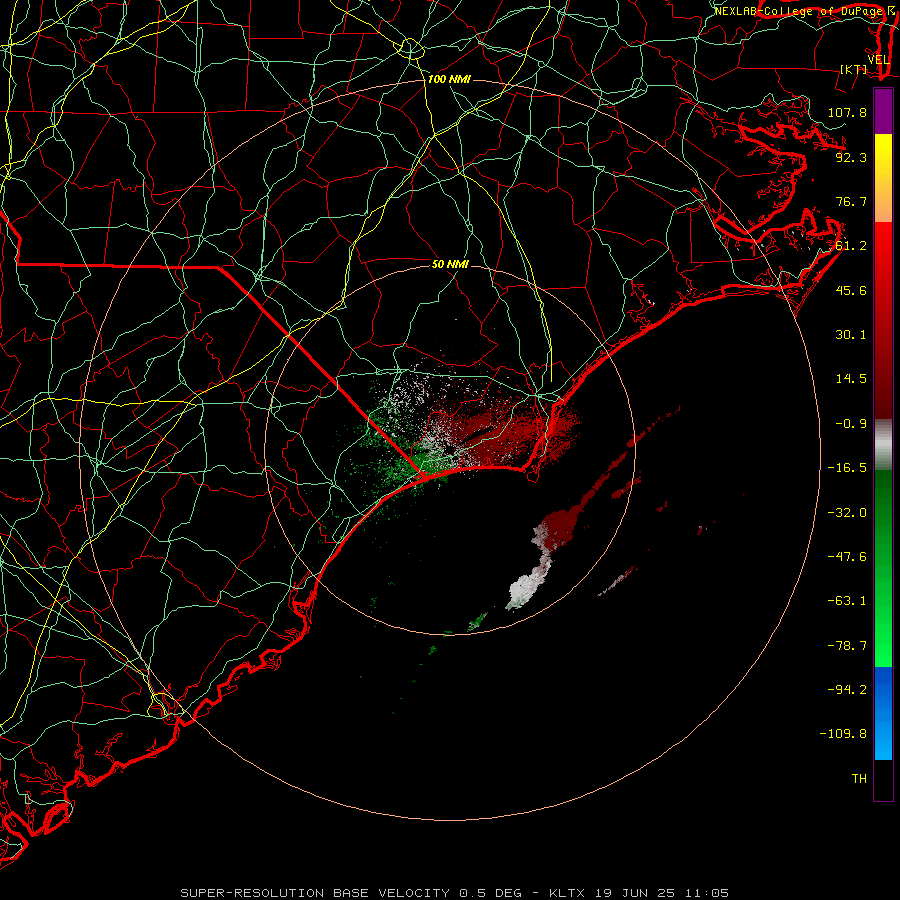The width and height of the screenshot is (900, 900).
Task: Click the -16.5 legend value
Action: click(847, 468)
